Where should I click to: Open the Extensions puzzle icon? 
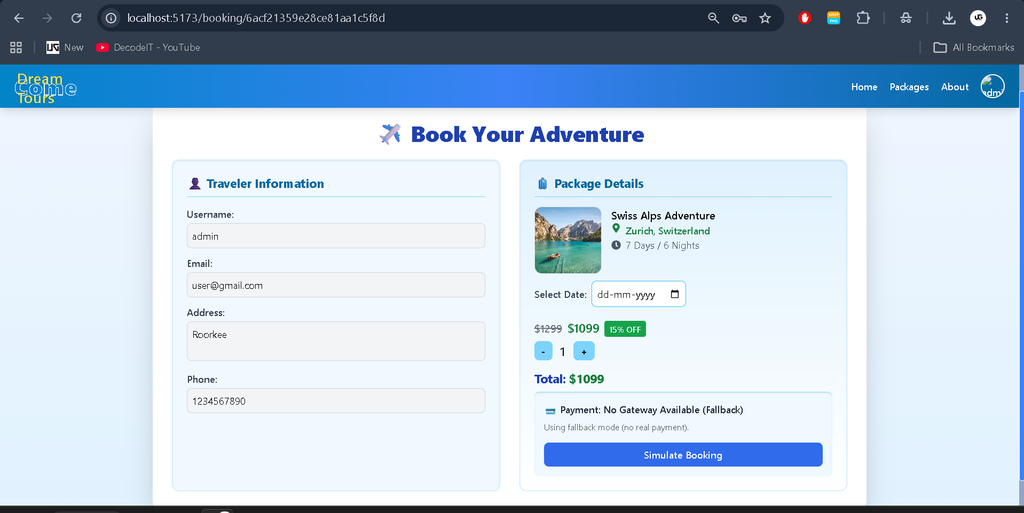click(x=863, y=18)
